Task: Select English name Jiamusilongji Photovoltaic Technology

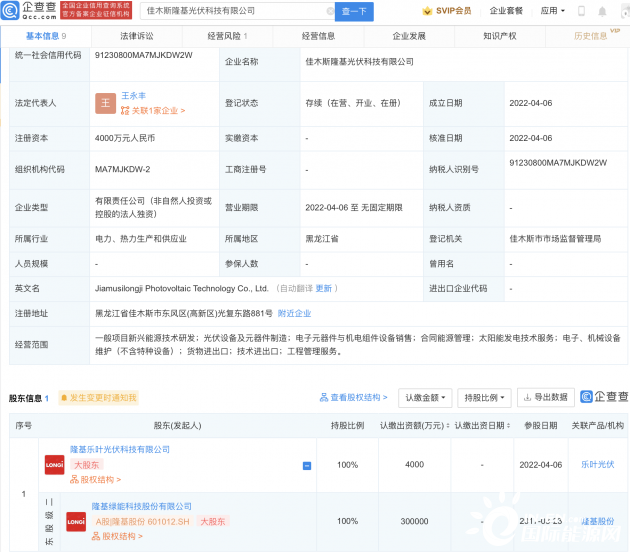Action: click(x=182, y=288)
